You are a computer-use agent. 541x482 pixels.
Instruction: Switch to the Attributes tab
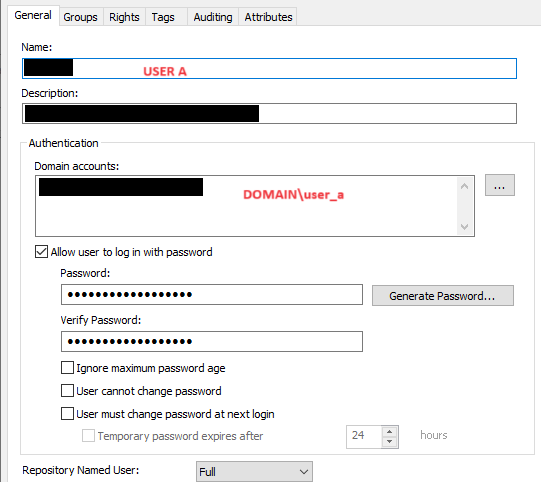point(268,17)
